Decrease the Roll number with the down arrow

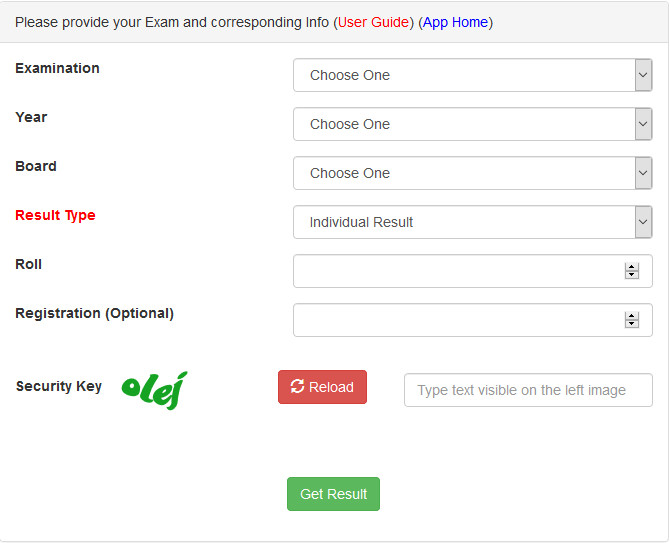[631, 275]
